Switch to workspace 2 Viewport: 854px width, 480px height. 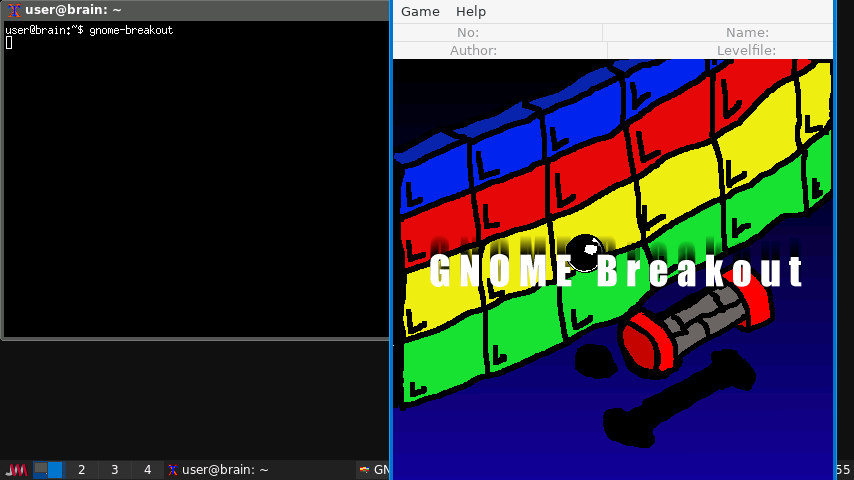tap(81, 470)
